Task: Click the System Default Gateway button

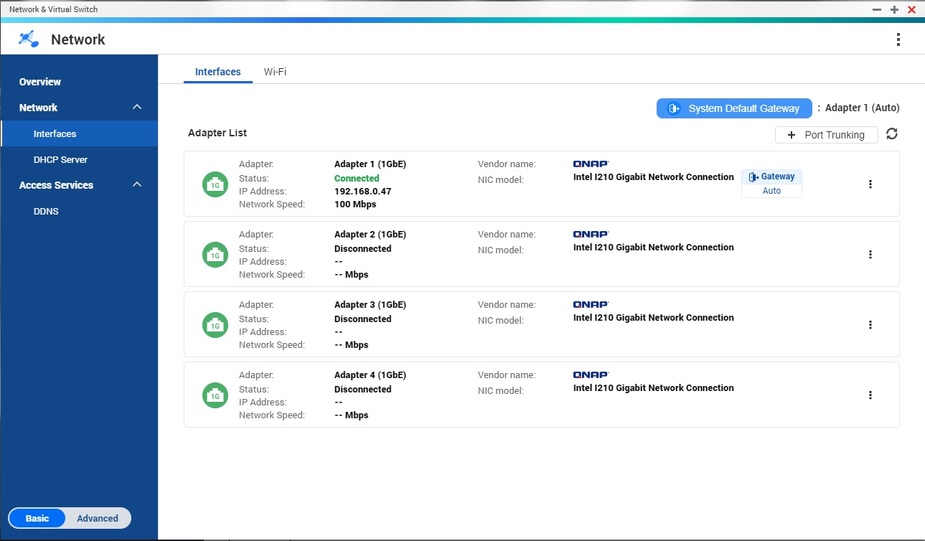Action: coord(734,108)
